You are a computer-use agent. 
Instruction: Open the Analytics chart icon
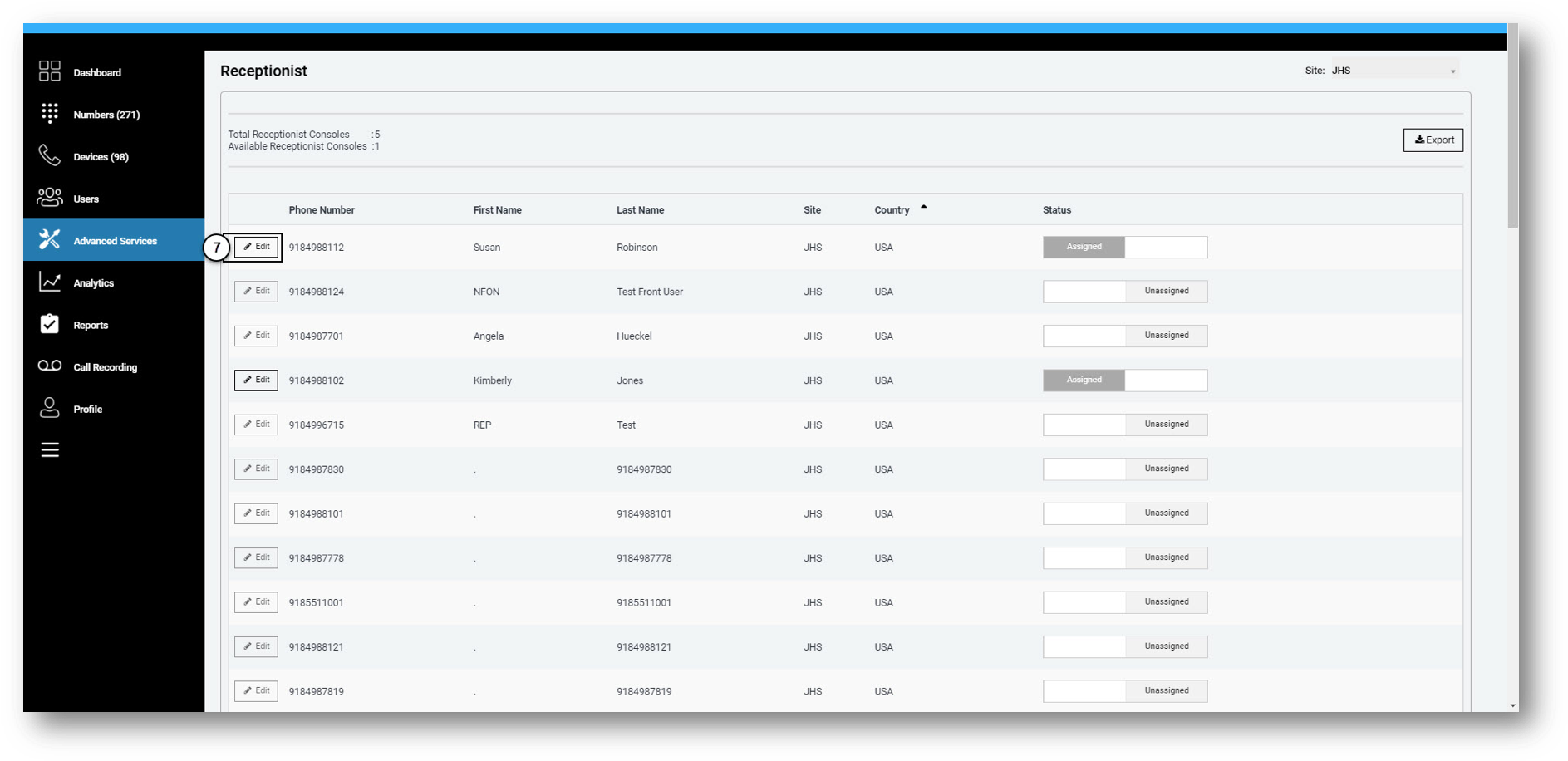pos(49,282)
